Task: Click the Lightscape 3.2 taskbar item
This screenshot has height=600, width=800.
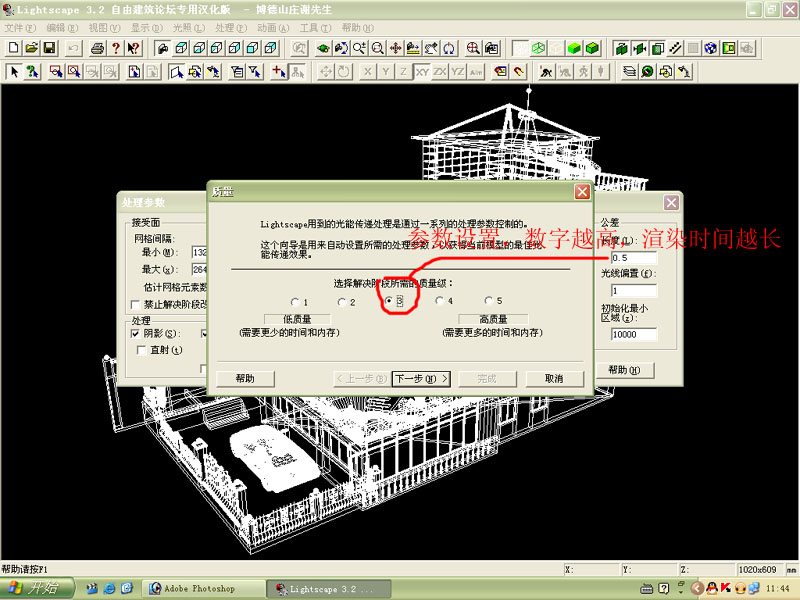Action: [x=328, y=589]
